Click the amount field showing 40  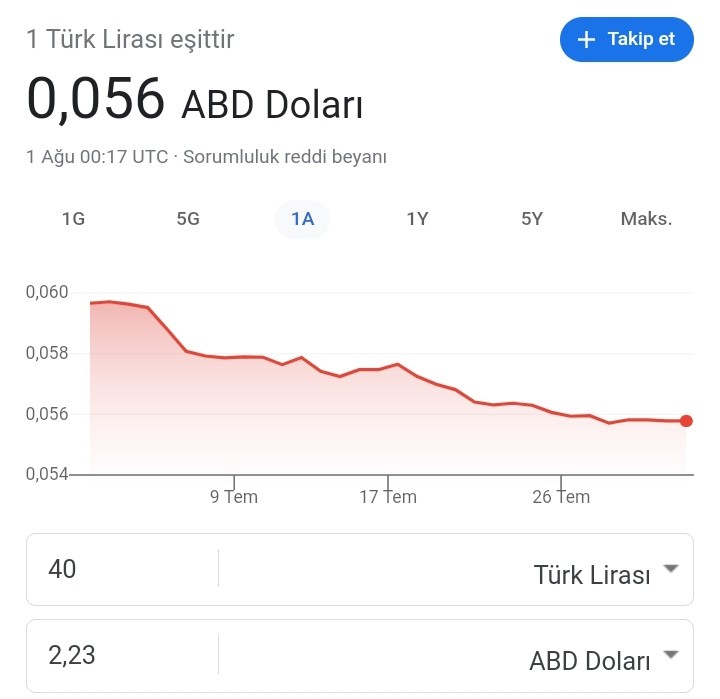pos(122,569)
